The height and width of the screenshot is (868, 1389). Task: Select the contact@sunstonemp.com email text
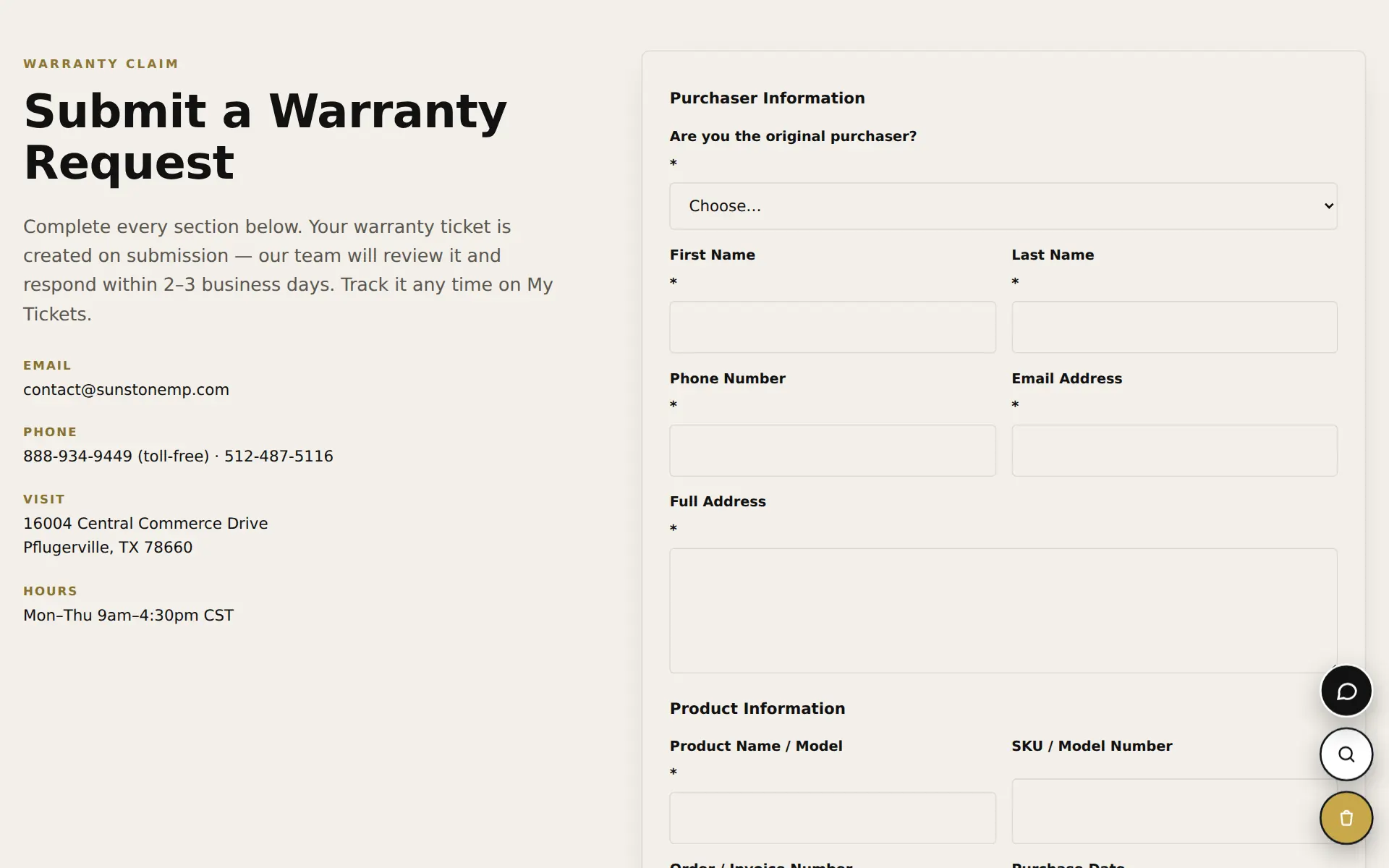click(x=126, y=390)
